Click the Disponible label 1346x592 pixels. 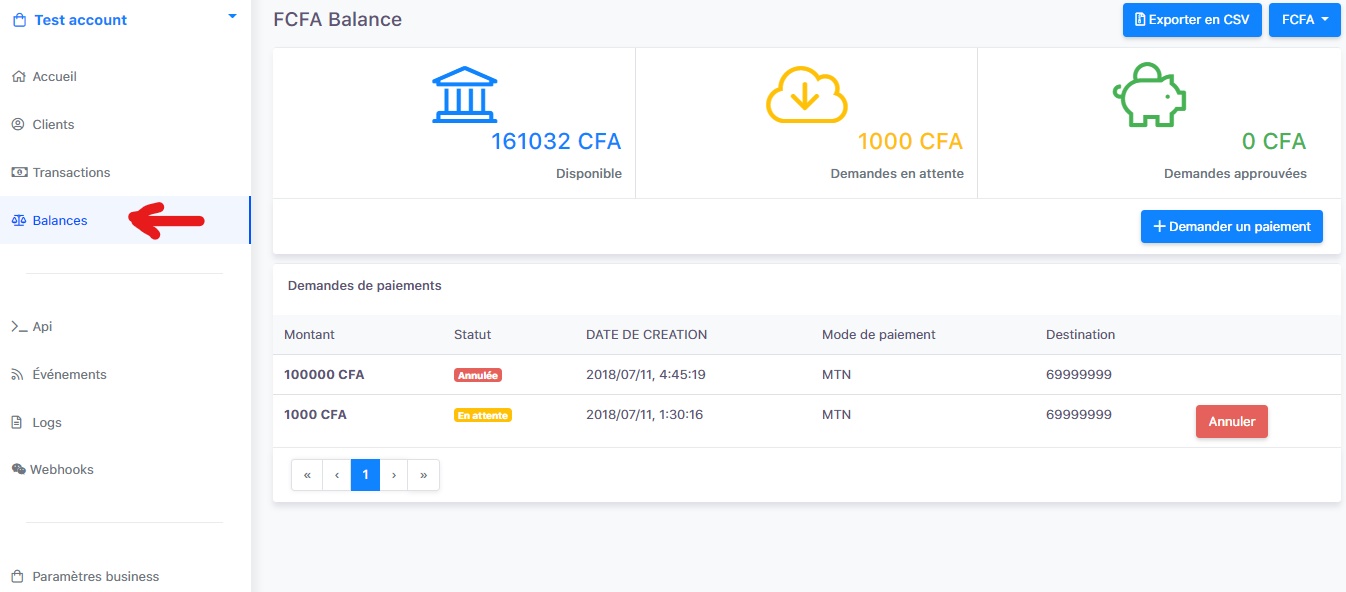pos(589,174)
